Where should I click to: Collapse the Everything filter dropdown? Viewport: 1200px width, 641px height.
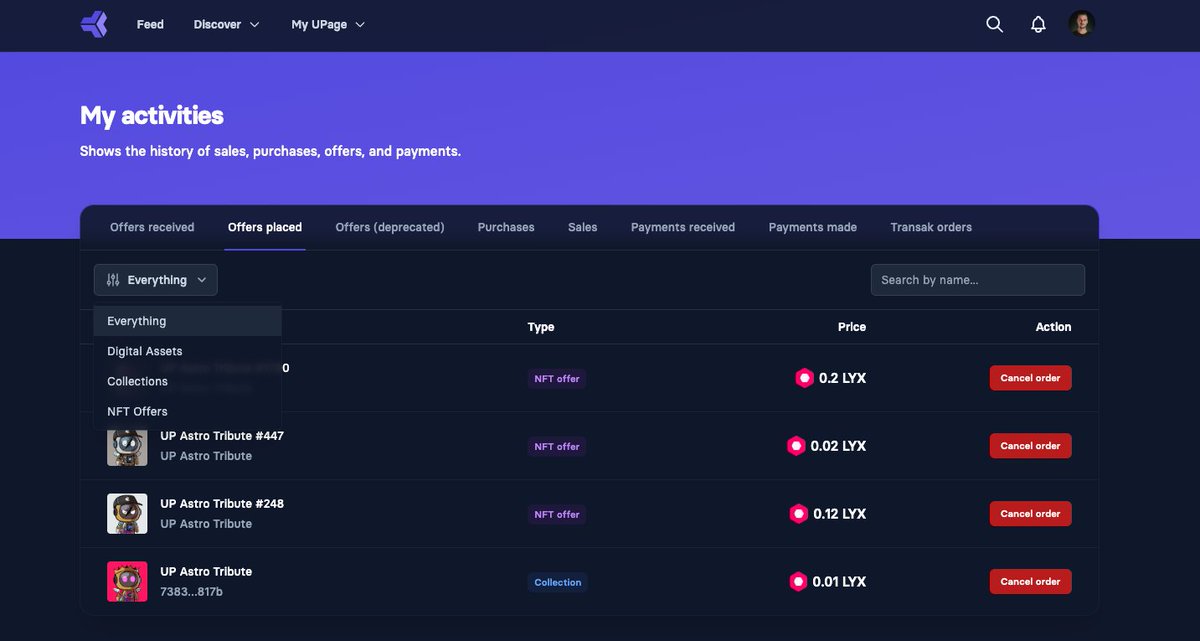[x=156, y=280]
